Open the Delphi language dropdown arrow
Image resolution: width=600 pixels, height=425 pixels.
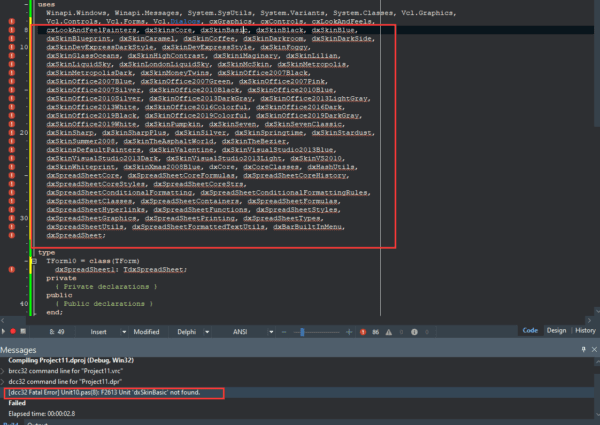(207, 332)
